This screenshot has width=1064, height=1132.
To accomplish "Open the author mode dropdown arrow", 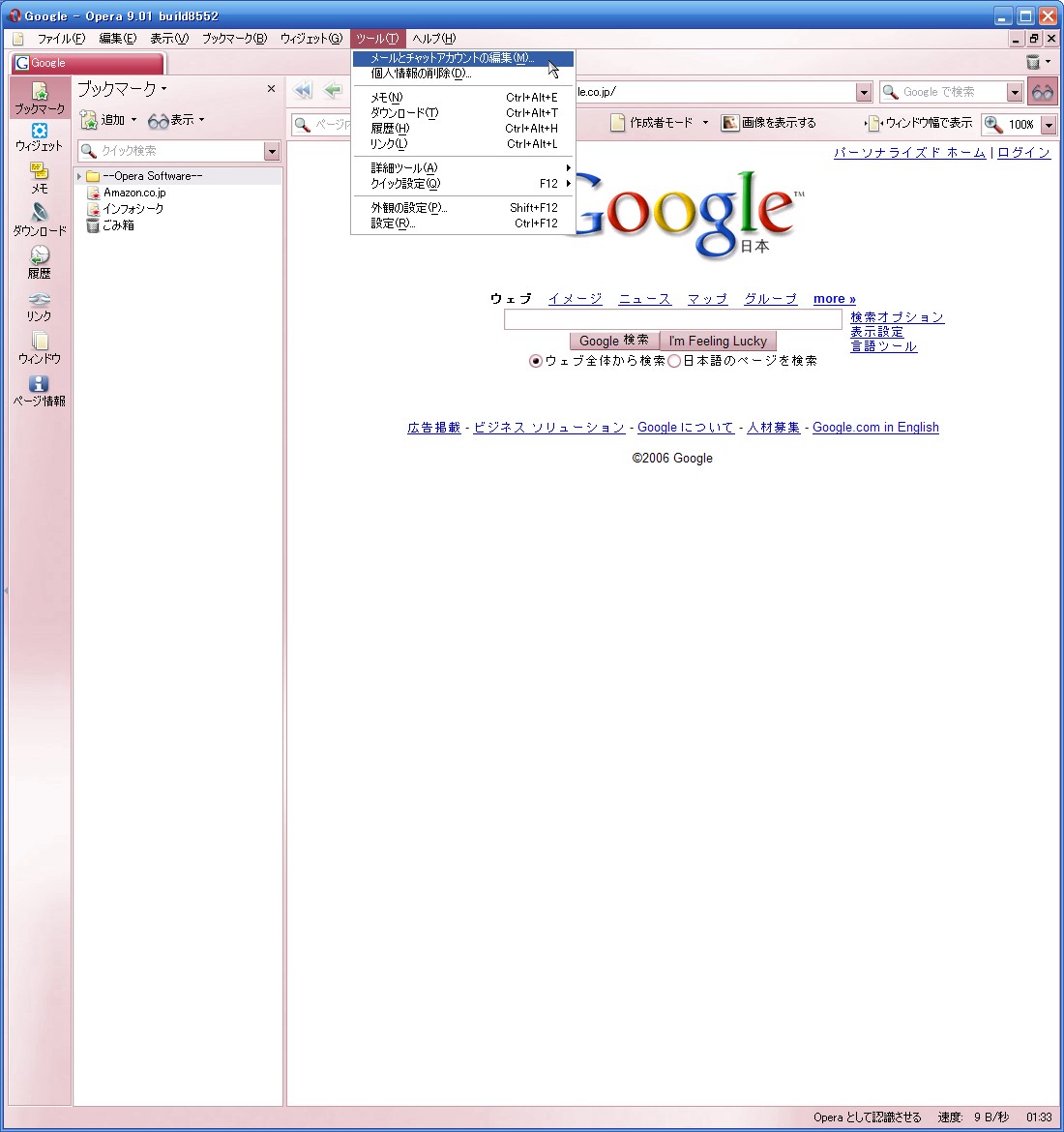I will point(705,123).
